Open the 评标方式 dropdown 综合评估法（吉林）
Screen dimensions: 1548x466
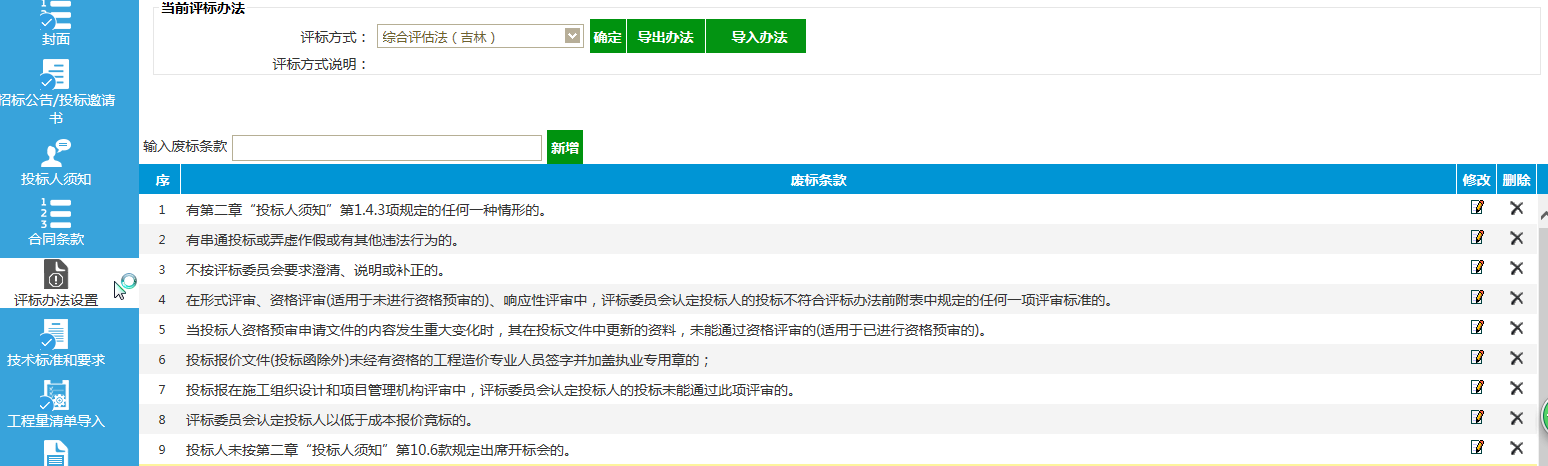pyautogui.click(x=479, y=37)
